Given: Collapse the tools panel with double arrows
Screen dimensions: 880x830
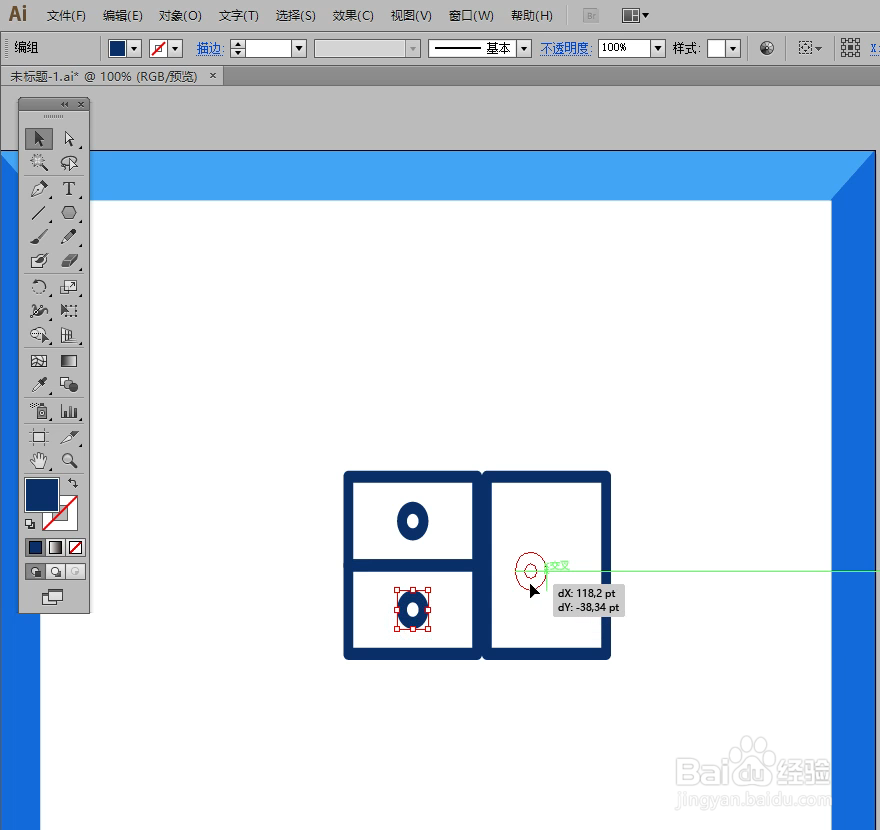Looking at the screenshot, I should pos(65,104).
